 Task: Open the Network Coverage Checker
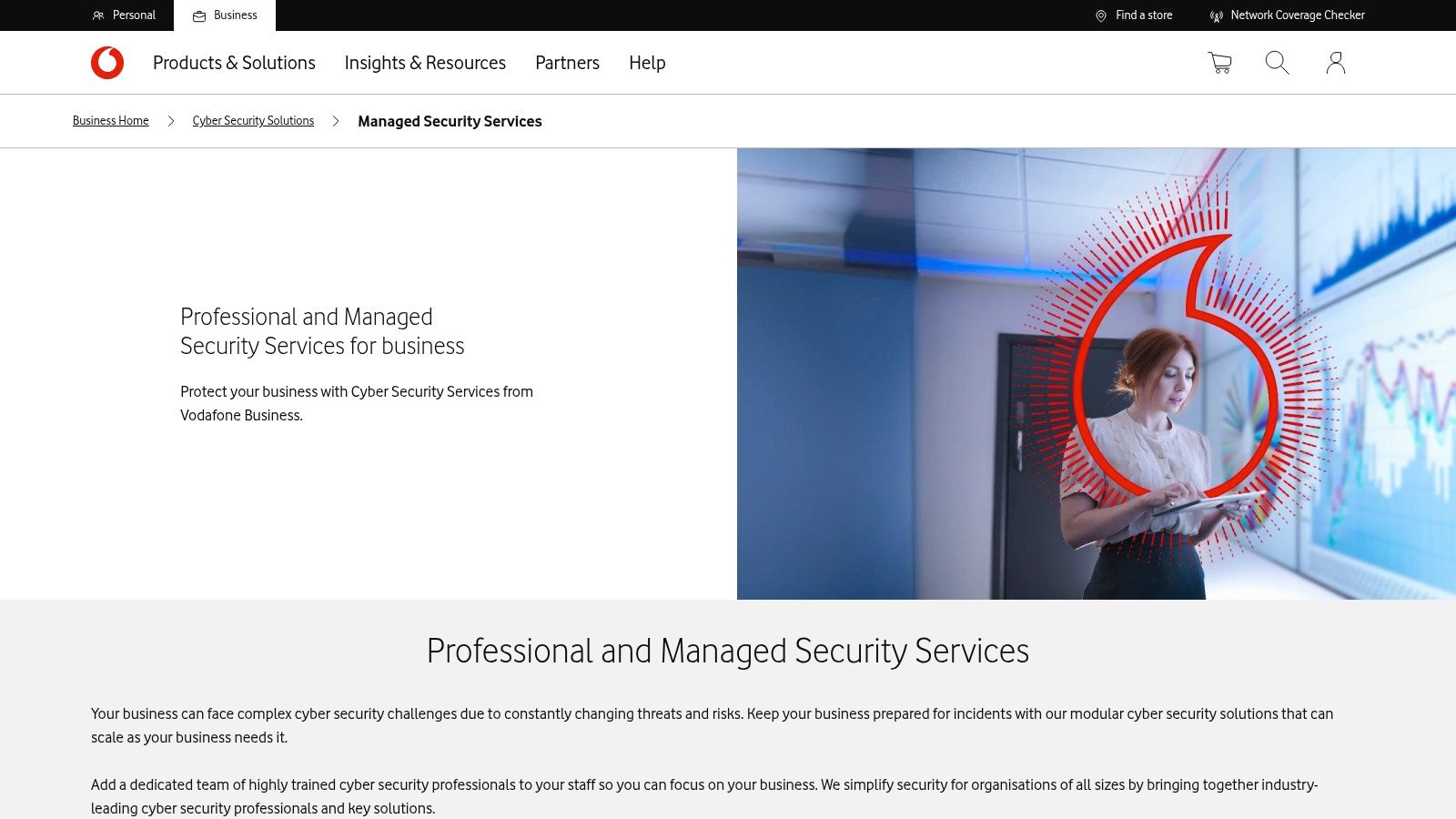pyautogui.click(x=1298, y=15)
